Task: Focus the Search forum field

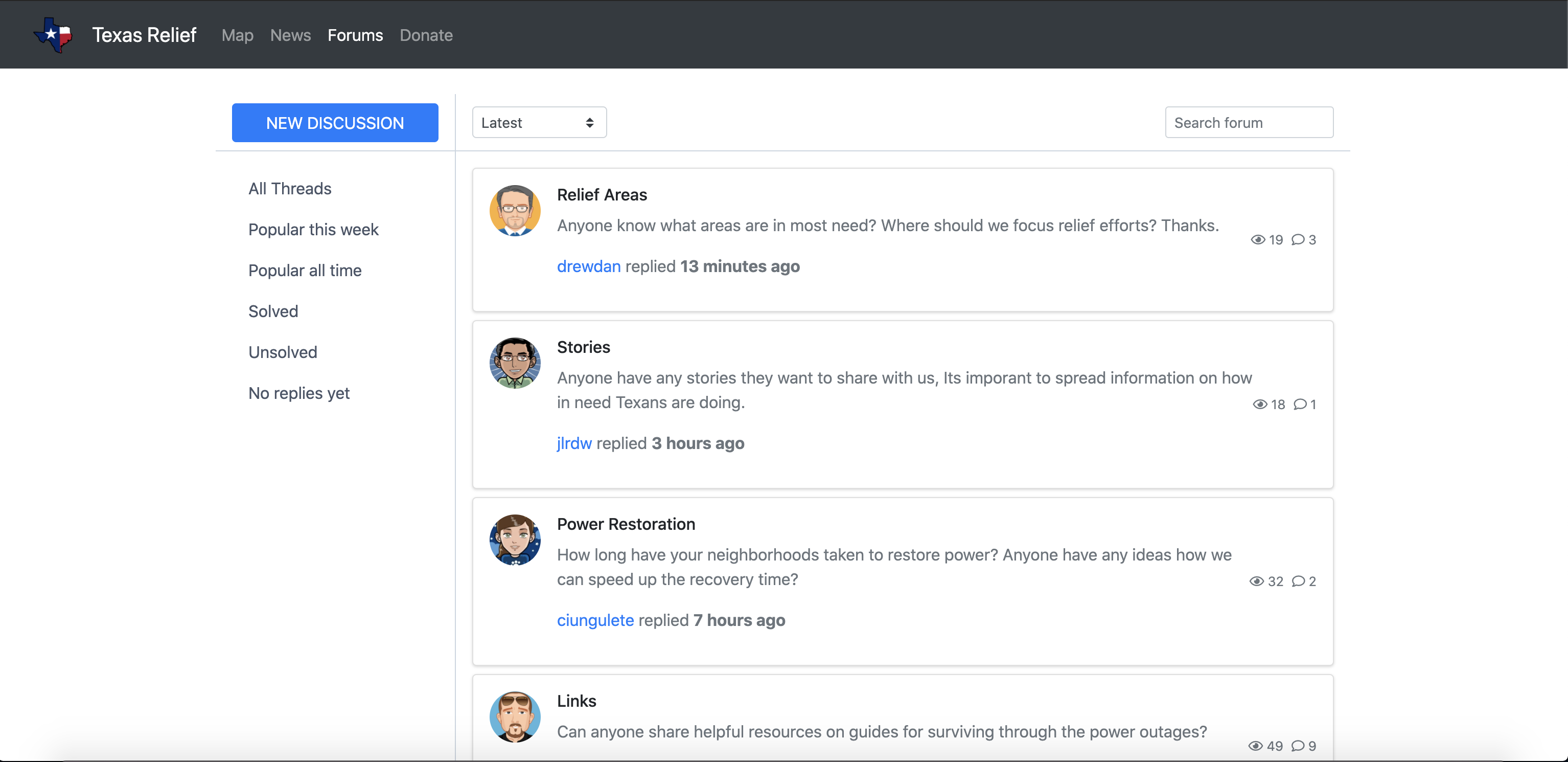Action: (x=1249, y=122)
